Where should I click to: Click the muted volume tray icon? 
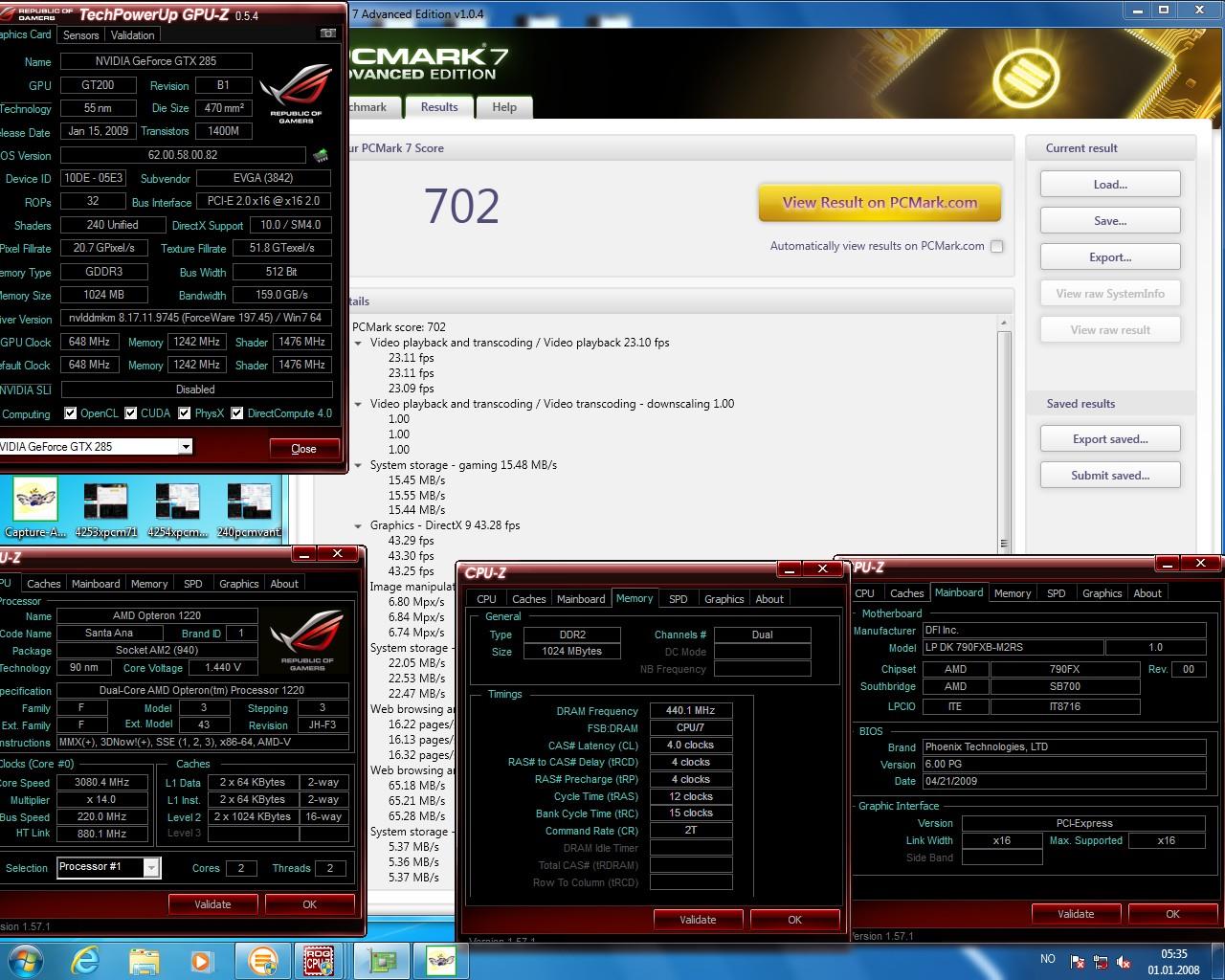point(1125,961)
